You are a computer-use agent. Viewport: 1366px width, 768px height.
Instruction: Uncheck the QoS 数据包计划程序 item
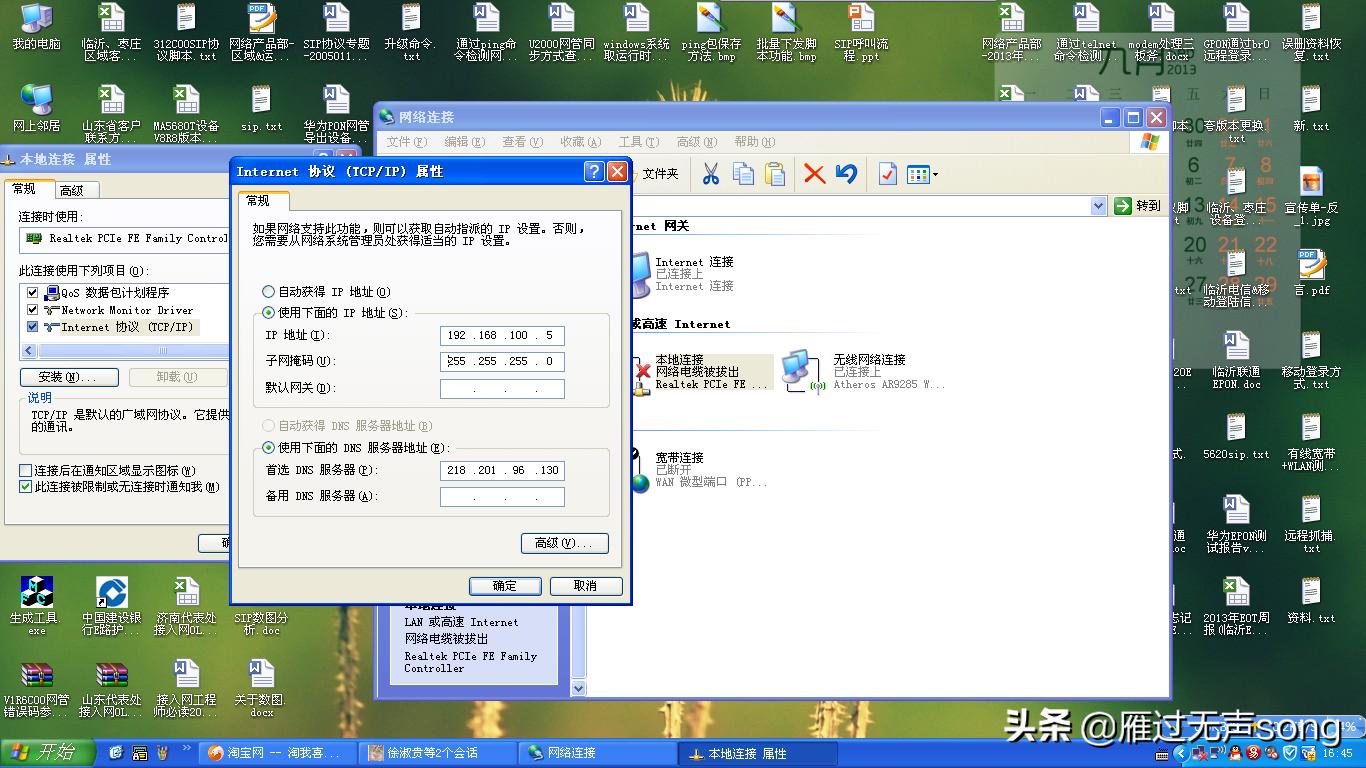click(33, 291)
